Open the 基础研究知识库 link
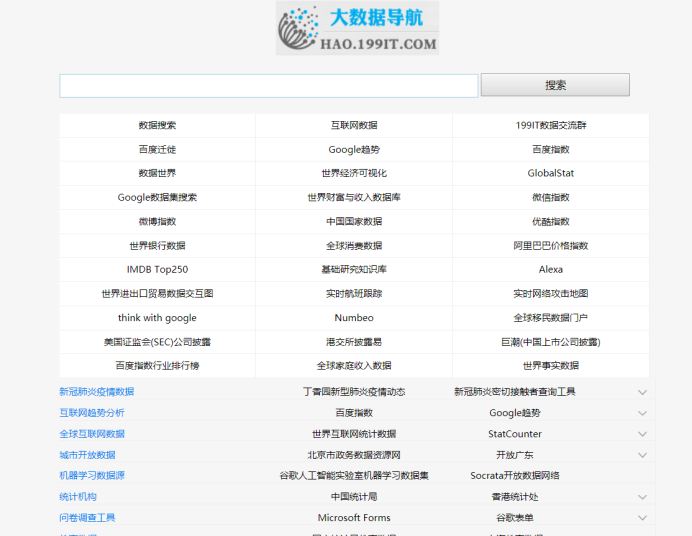The width and height of the screenshot is (692, 536). tap(354, 269)
